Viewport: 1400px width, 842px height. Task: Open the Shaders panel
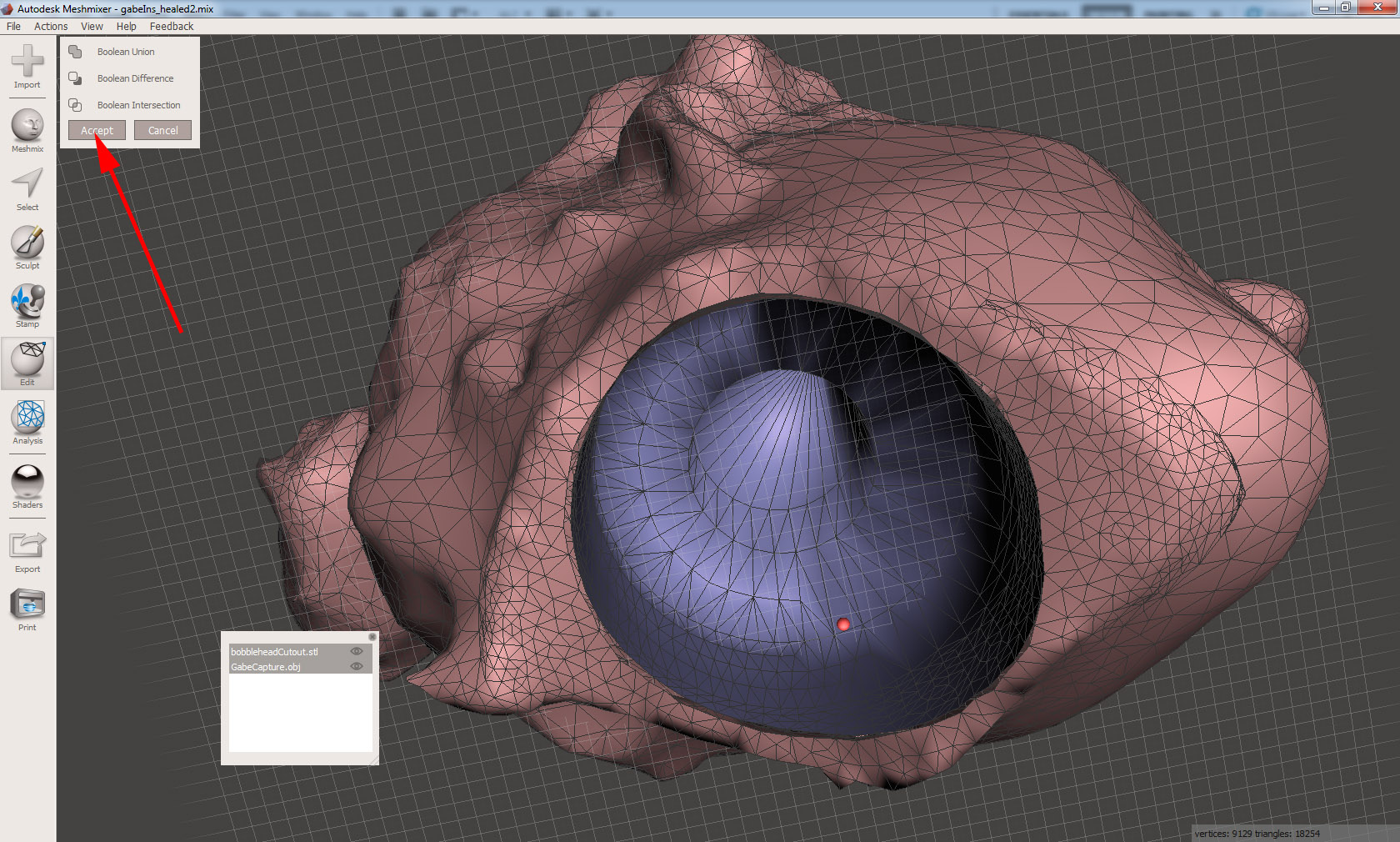point(27,487)
